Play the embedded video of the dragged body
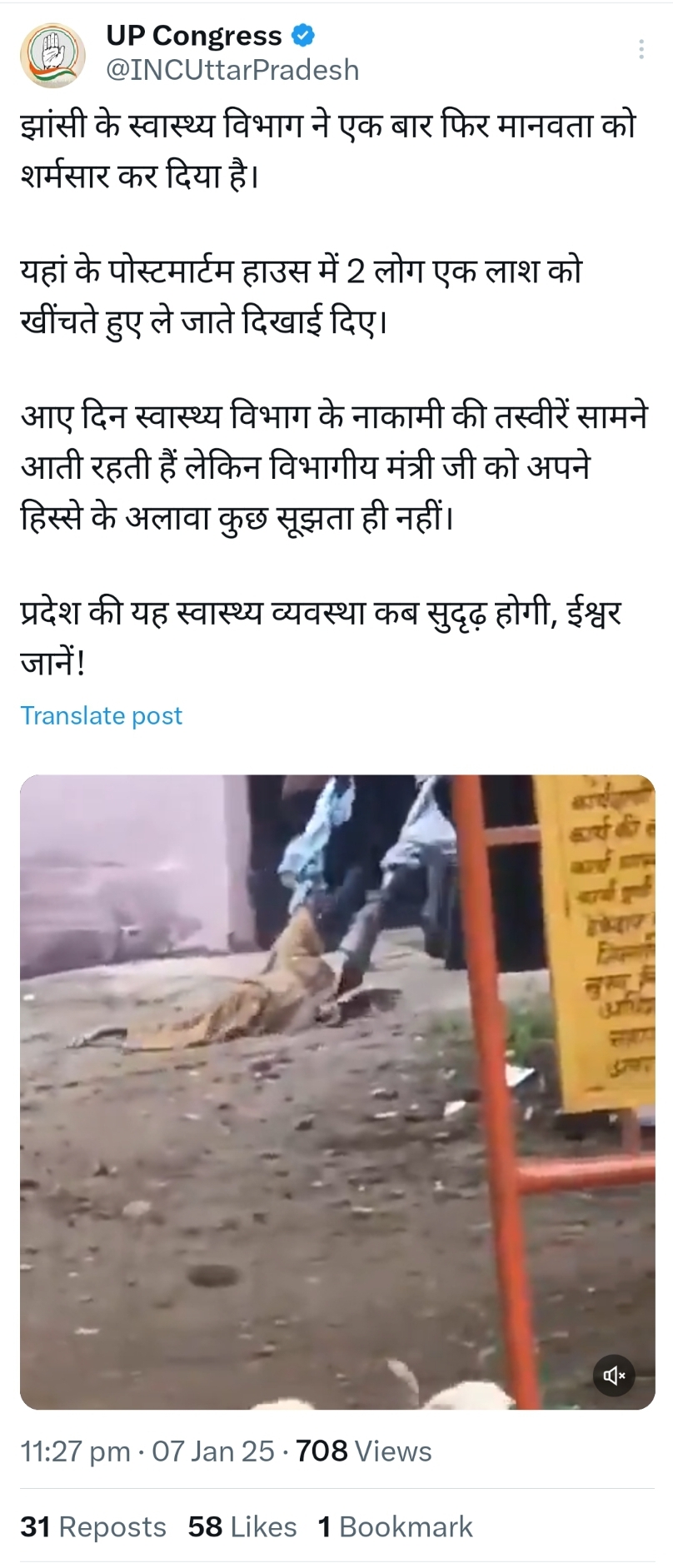Screen dimensions: 673x1568 click(337, 1092)
